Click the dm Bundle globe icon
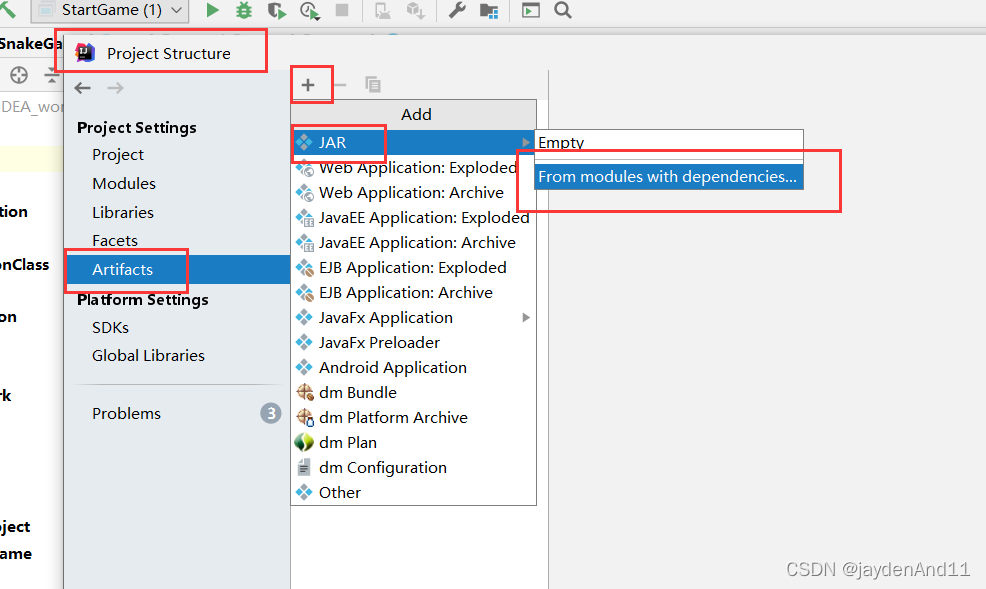 305,392
